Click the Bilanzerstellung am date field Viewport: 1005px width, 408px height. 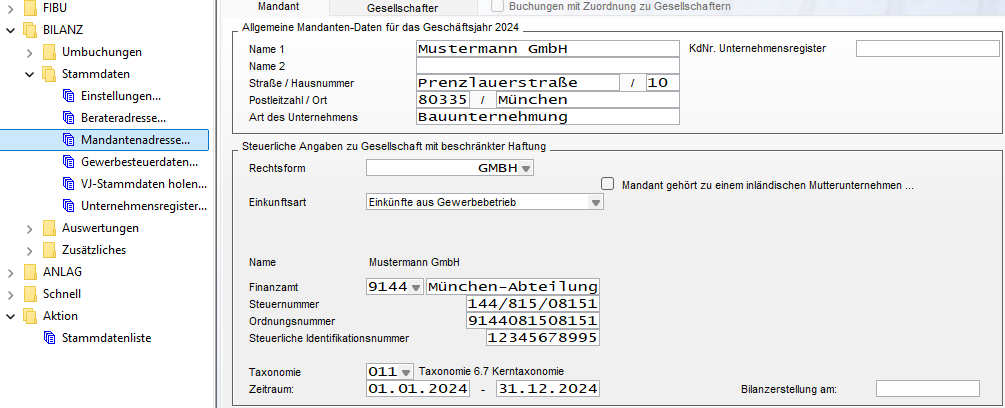point(927,389)
